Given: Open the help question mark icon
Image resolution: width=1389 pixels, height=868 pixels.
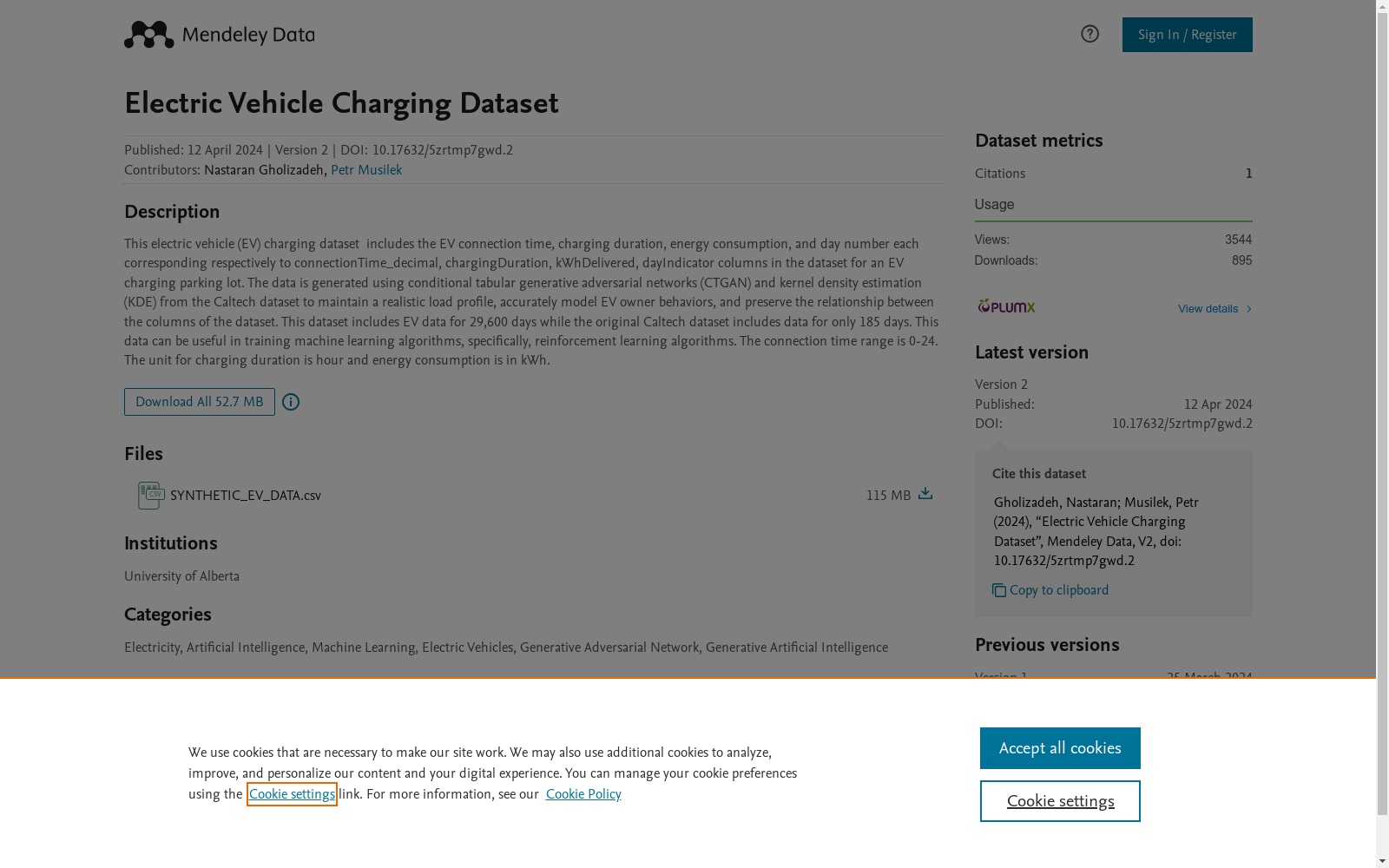Looking at the screenshot, I should pos(1089,34).
